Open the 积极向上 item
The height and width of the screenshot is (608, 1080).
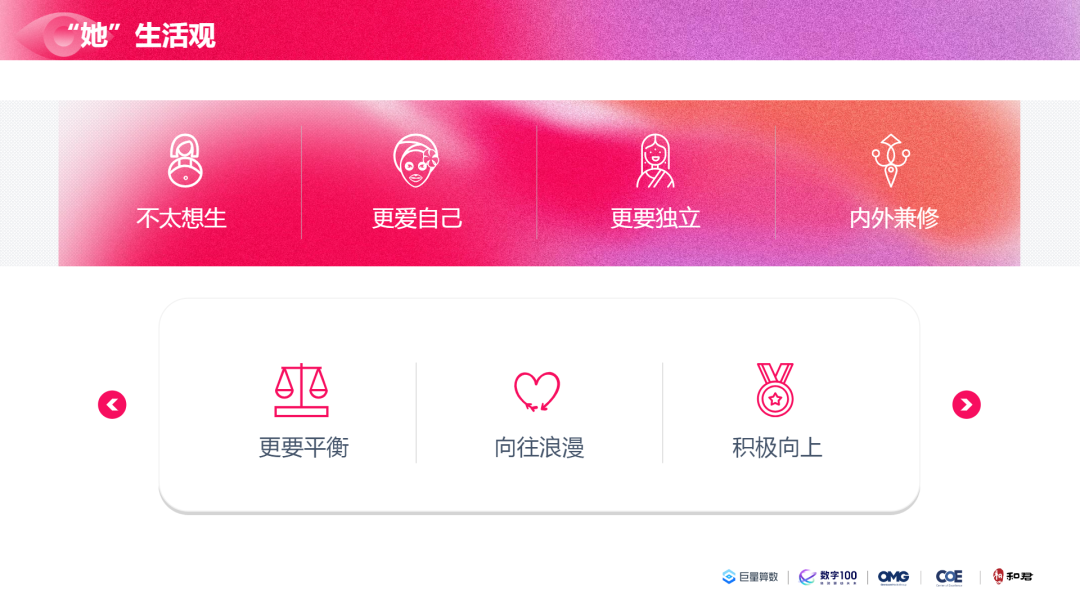click(x=777, y=448)
